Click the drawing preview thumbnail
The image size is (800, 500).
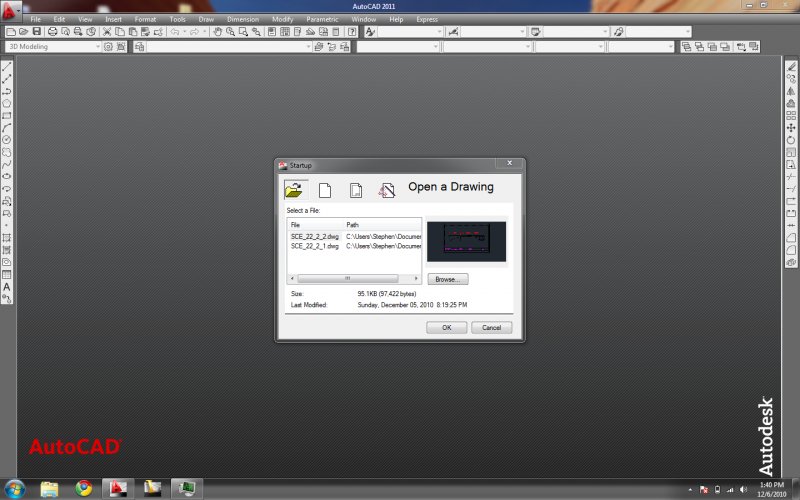466,241
